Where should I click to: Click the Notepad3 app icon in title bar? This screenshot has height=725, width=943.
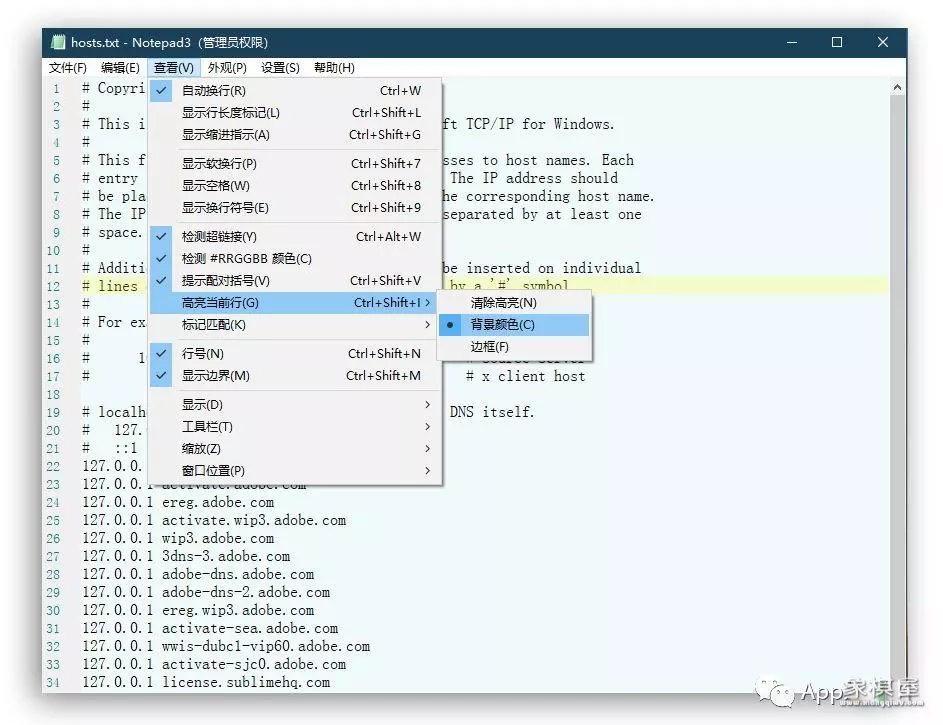58,42
